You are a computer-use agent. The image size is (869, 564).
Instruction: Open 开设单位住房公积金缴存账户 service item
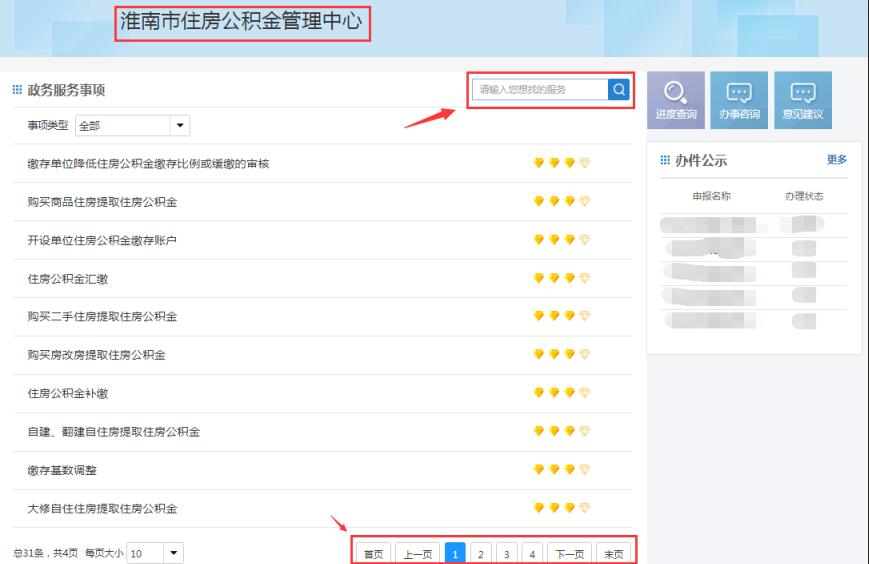tap(102, 241)
